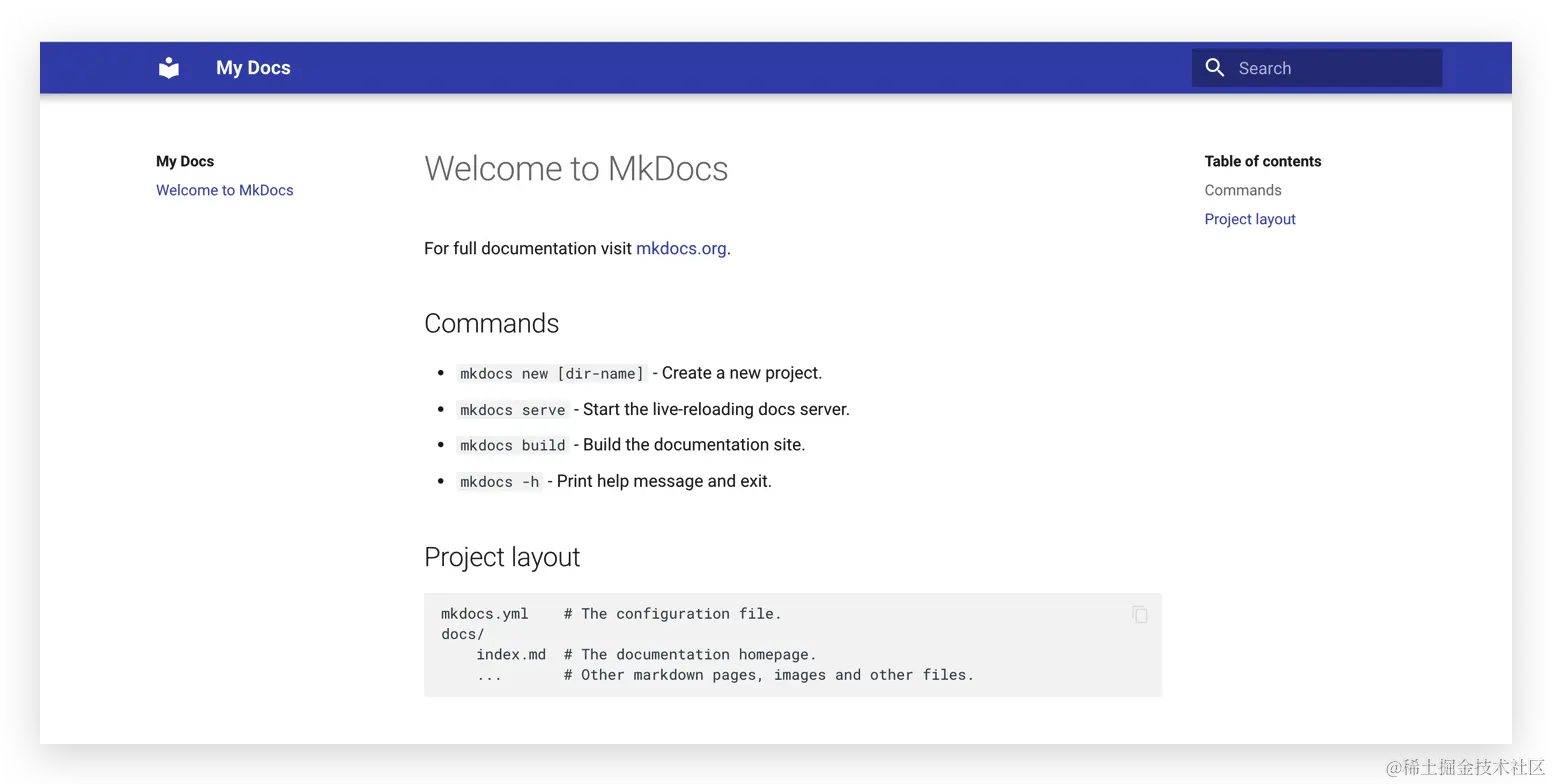Image resolution: width=1552 pixels, height=784 pixels.
Task: Jump to the Commands section via table of contents
Action: click(x=1242, y=190)
